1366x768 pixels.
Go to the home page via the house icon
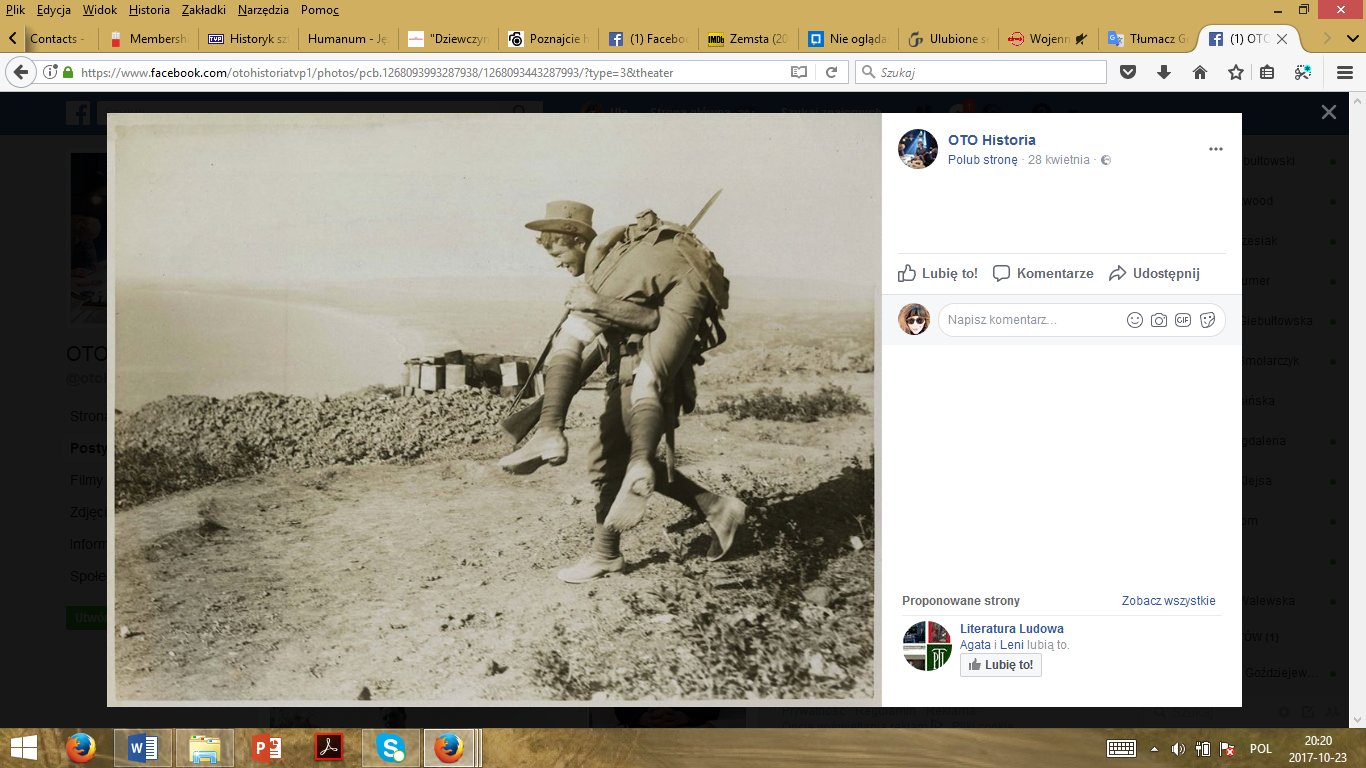[1200, 72]
